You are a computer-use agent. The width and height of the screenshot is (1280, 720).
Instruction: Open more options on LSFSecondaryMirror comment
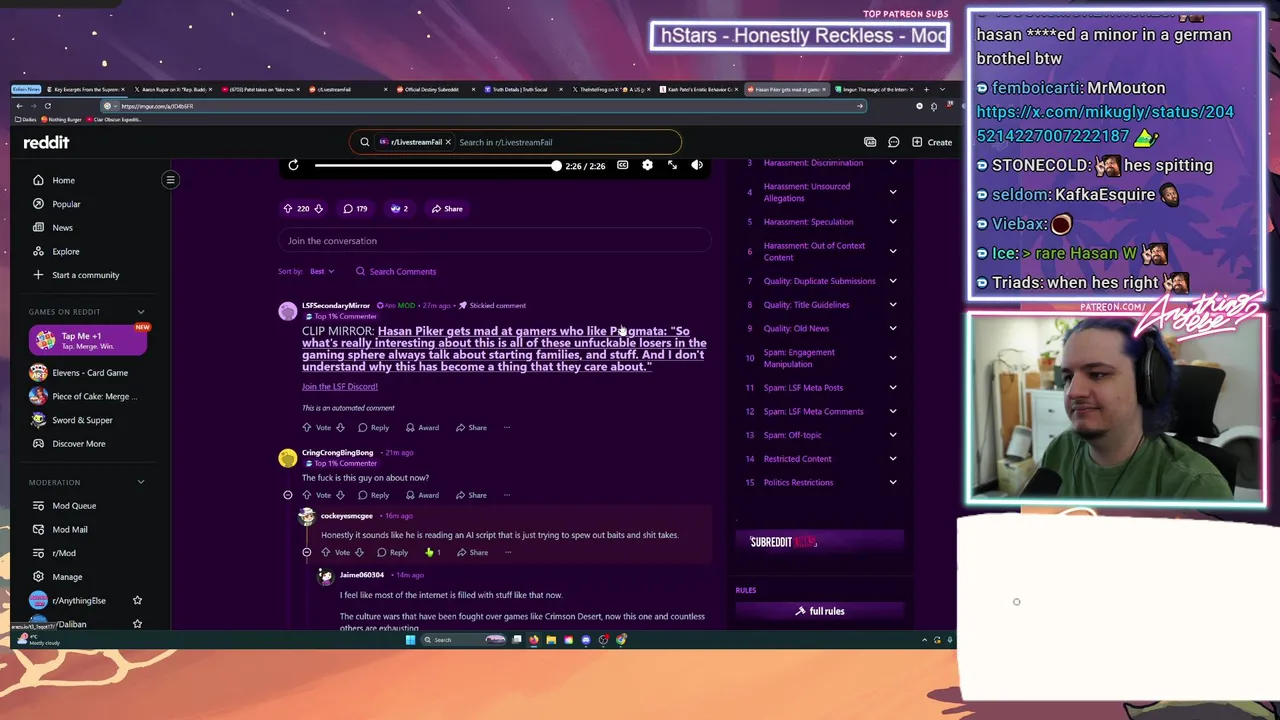(x=507, y=428)
